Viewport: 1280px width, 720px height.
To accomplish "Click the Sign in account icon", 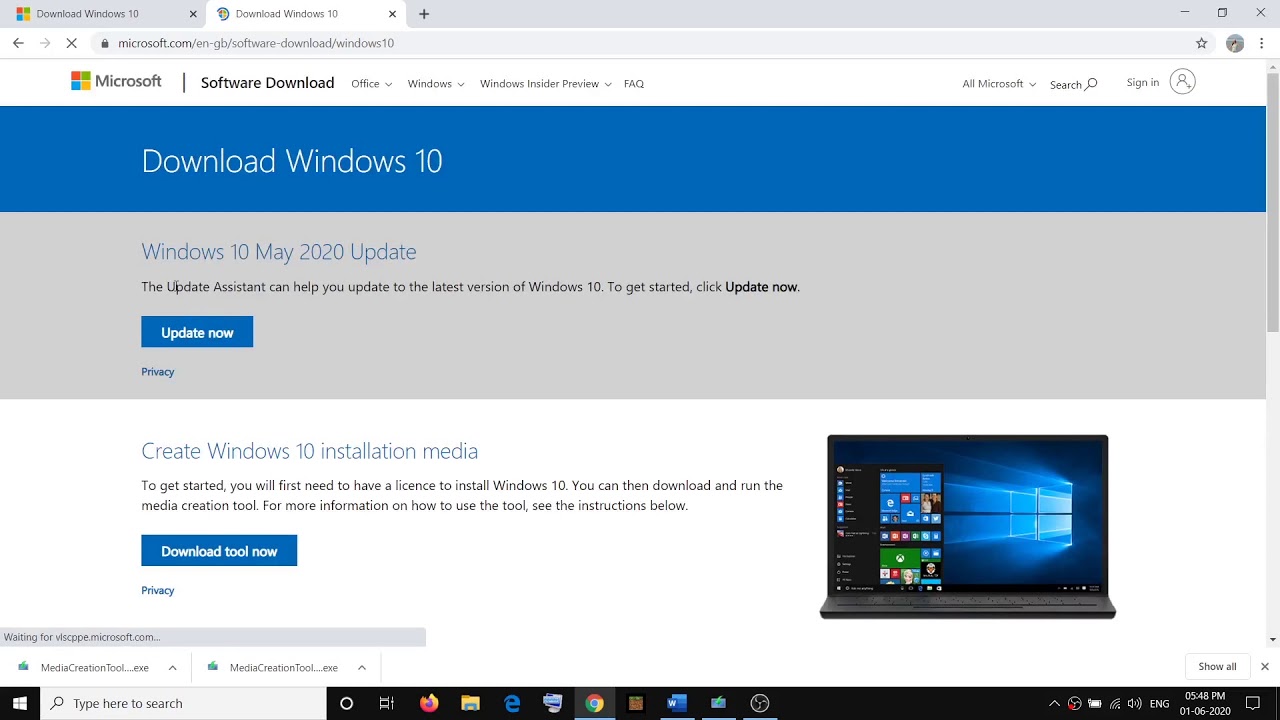I will 1182,82.
